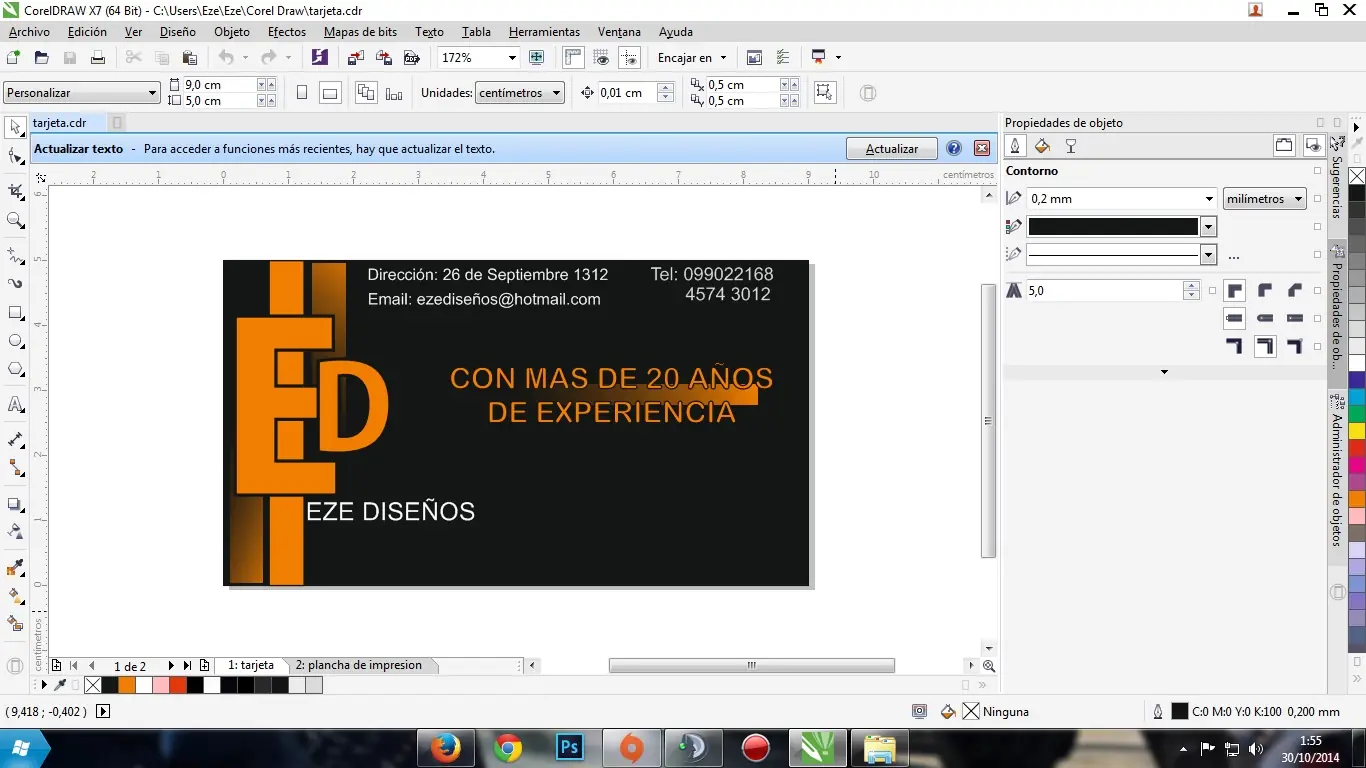The height and width of the screenshot is (768, 1366).
Task: Pick red swatch in document palette
Action: (x=178, y=685)
